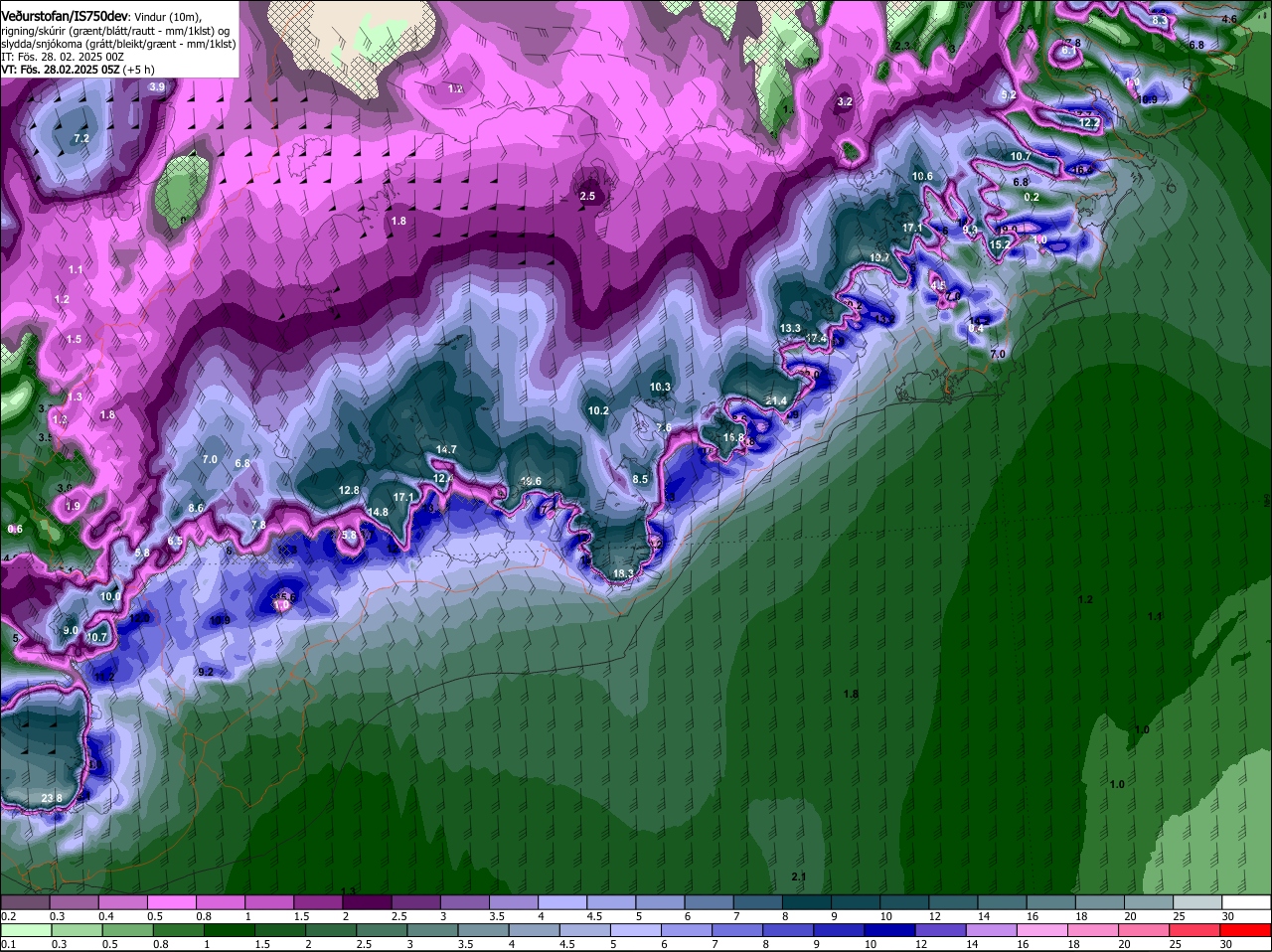The height and width of the screenshot is (952, 1272).
Task: Click the 'IT: Fös. 28. 02. 2025 00Z' line
Action: point(62,57)
